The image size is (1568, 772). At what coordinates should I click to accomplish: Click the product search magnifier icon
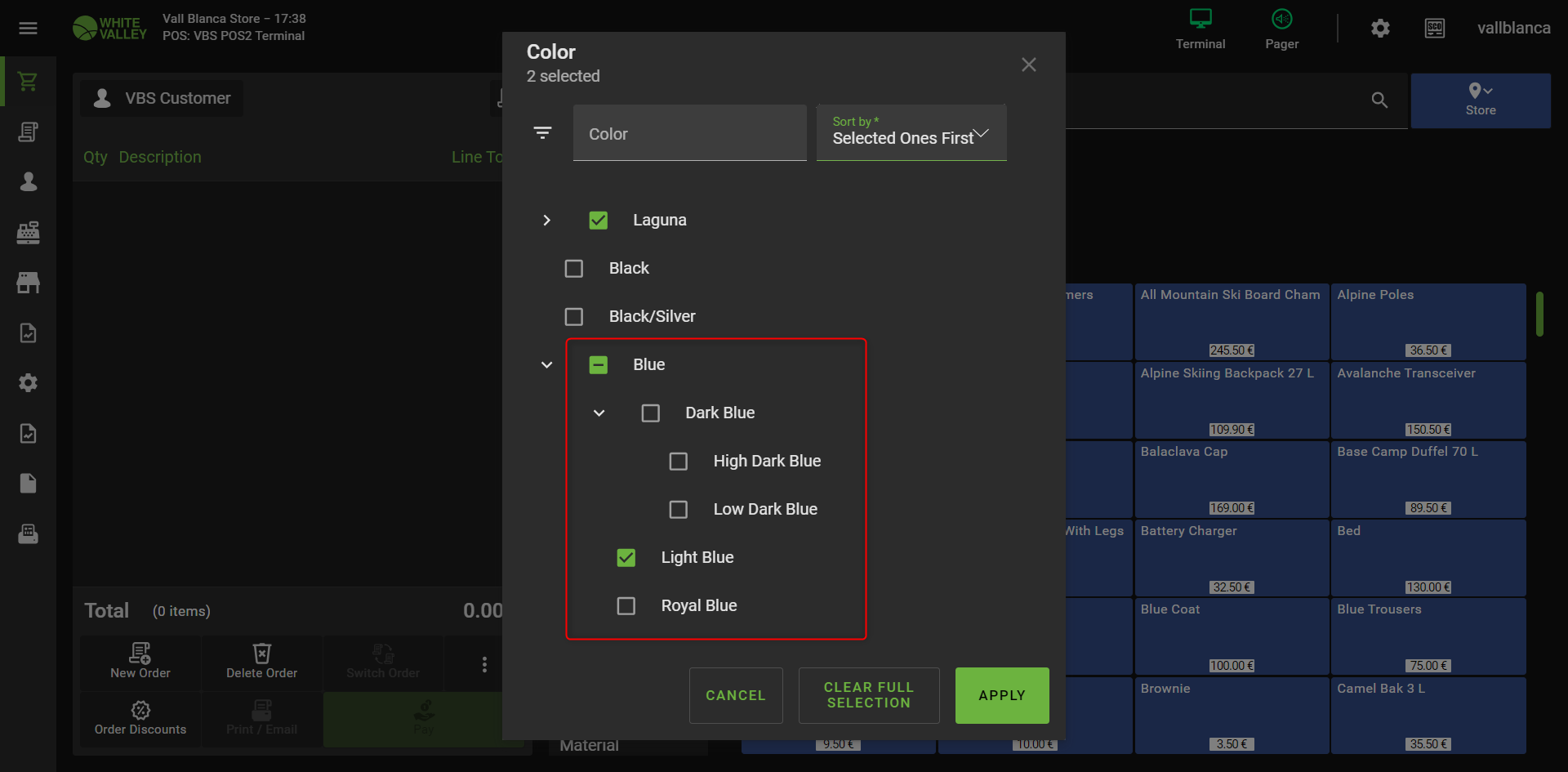(1379, 100)
